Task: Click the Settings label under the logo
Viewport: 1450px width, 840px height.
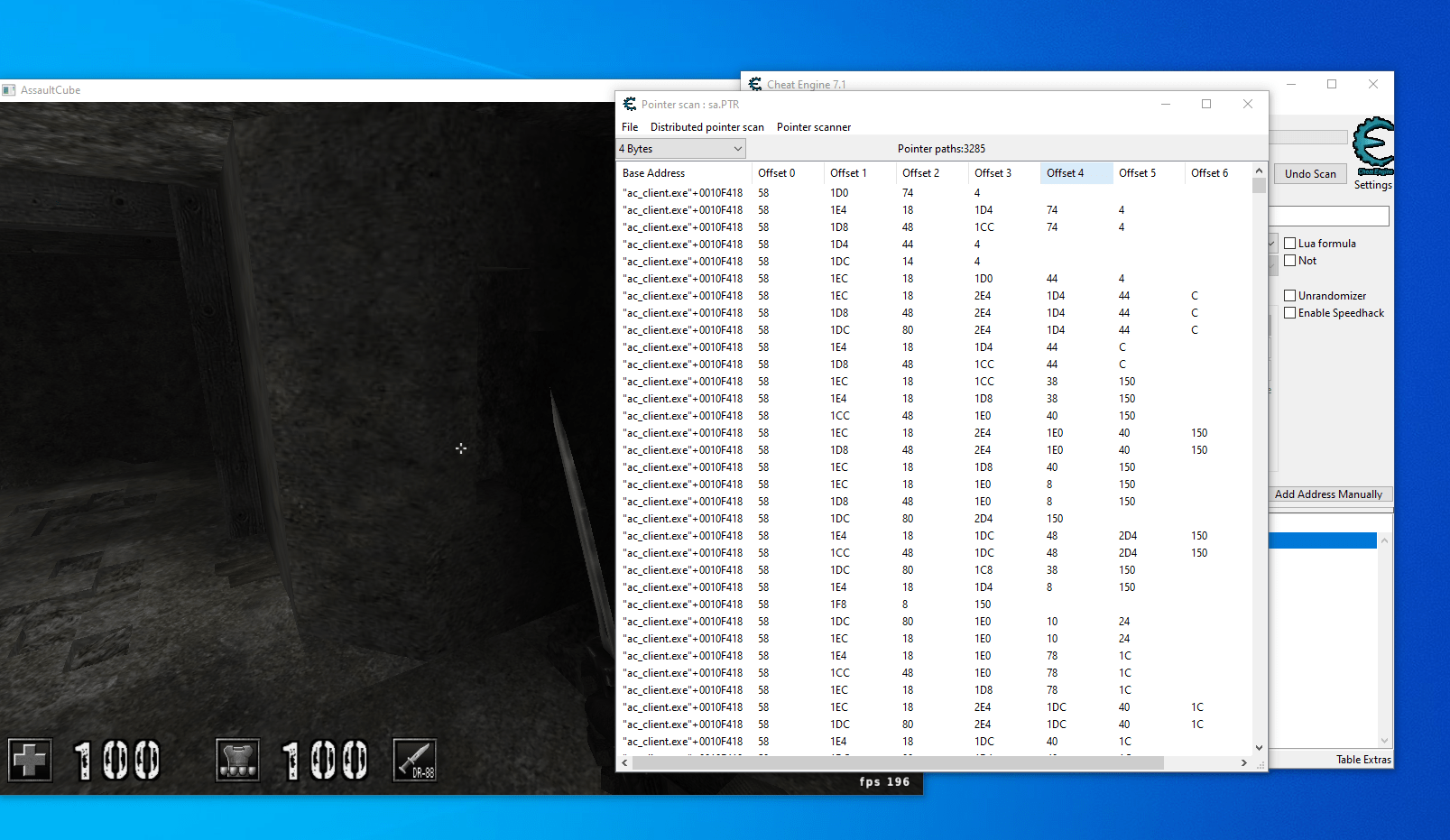Action: [1372, 185]
